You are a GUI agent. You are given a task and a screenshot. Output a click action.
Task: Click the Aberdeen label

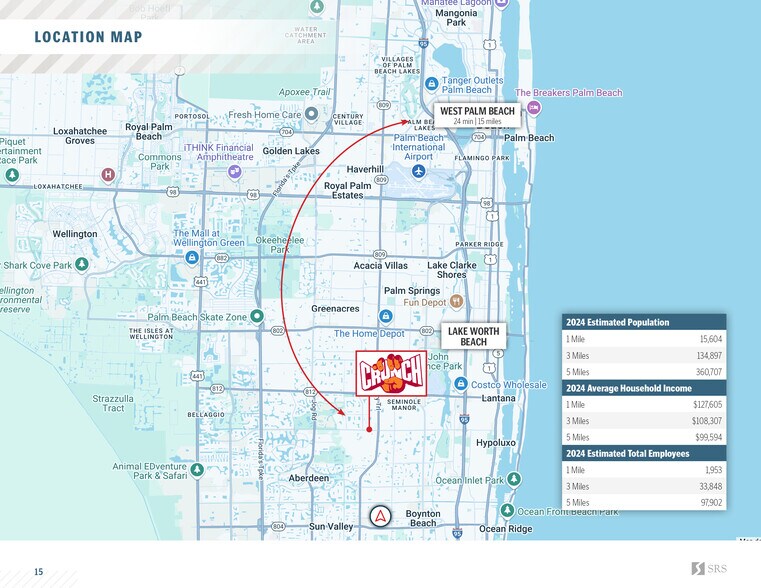pos(309,478)
